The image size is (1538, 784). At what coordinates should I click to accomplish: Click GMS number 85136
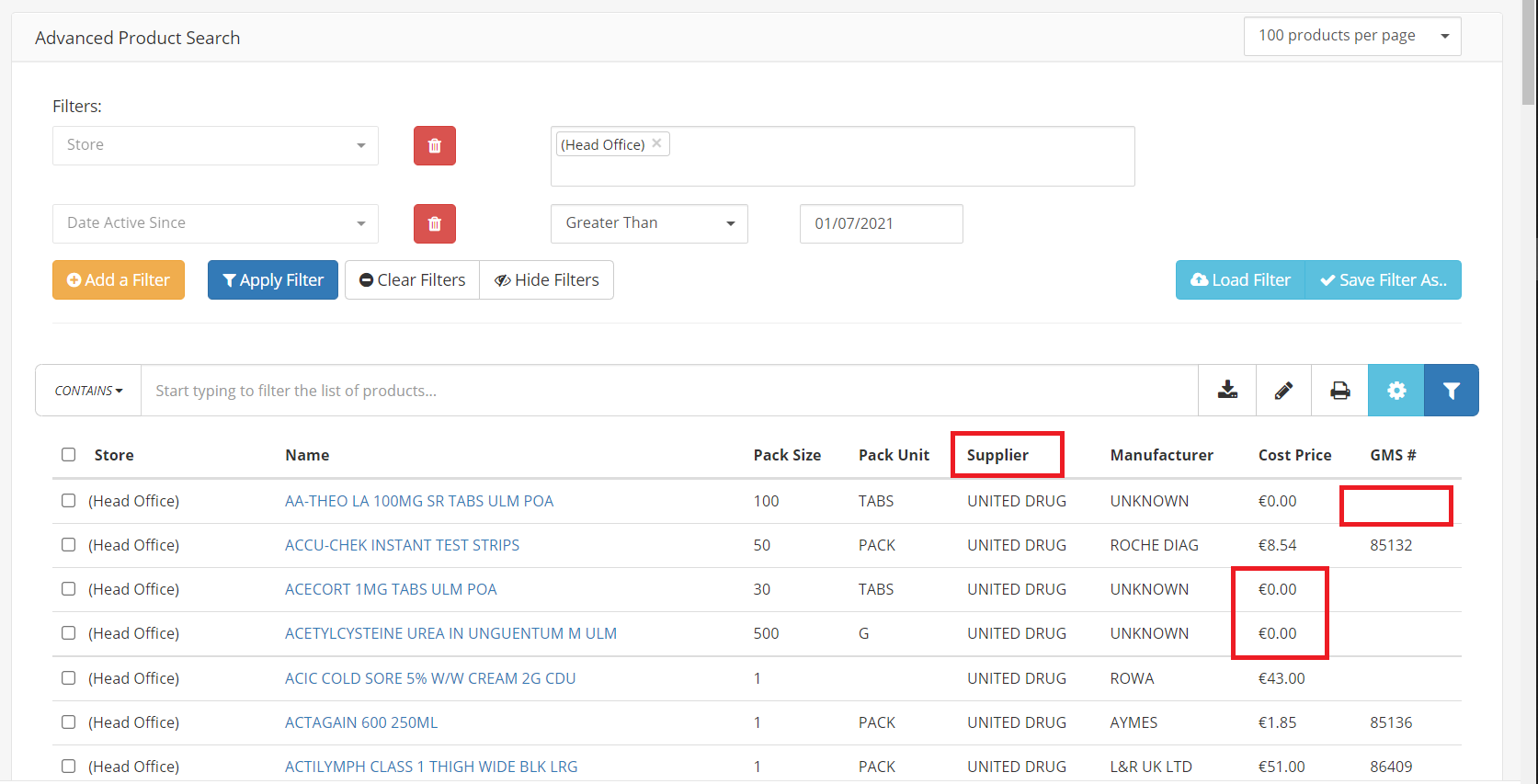coord(1391,722)
